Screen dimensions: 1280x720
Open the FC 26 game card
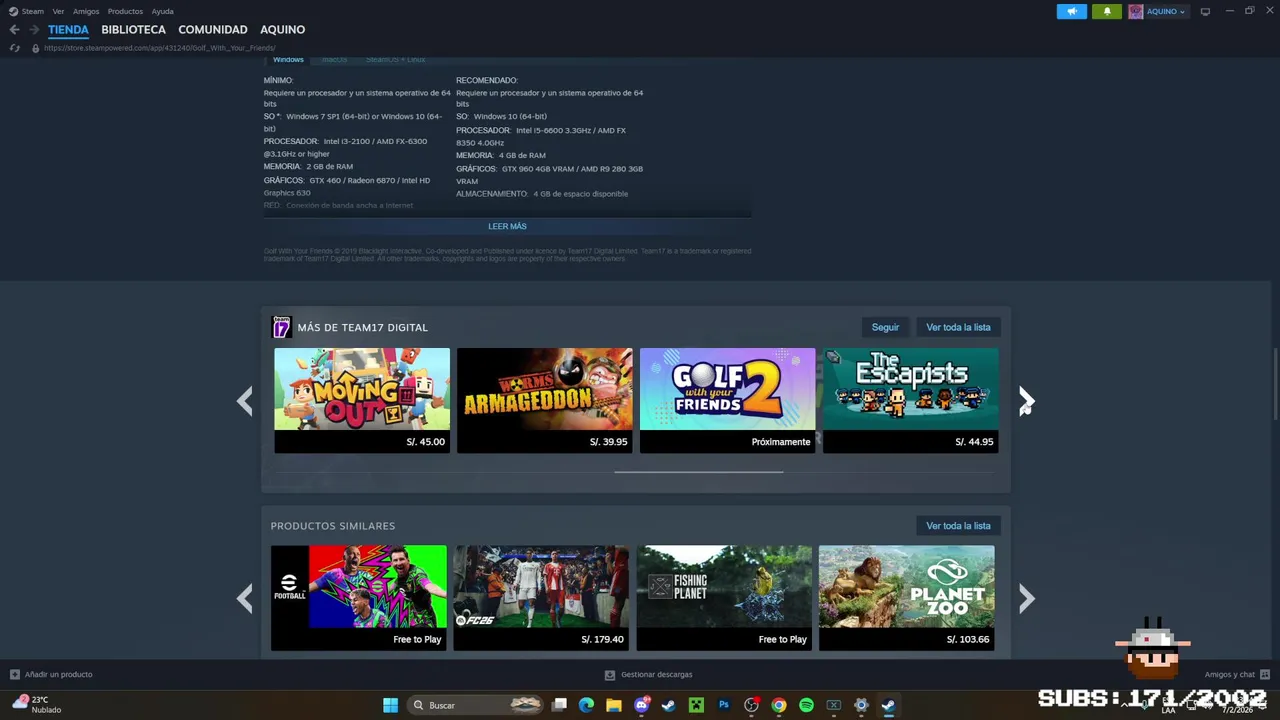coord(541,598)
